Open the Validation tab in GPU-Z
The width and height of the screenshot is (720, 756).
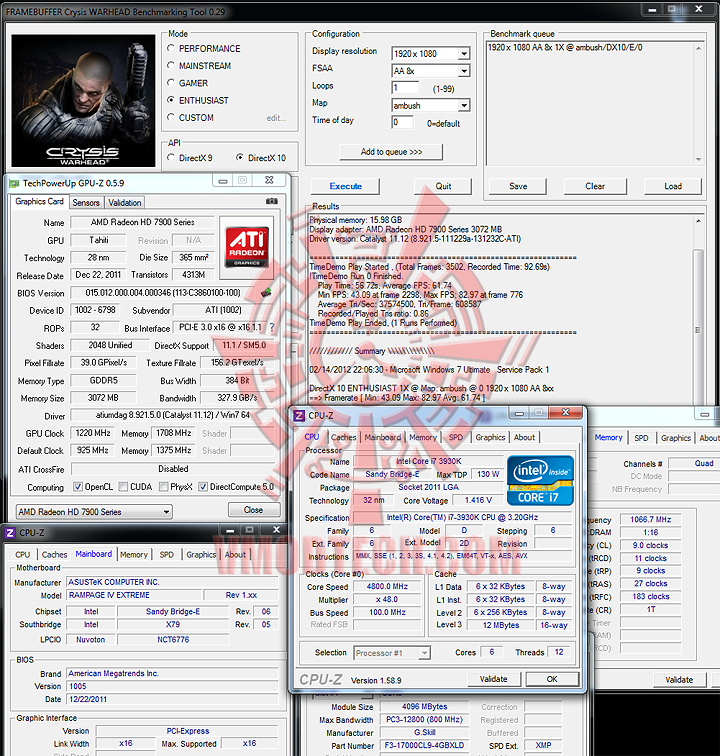click(124, 202)
